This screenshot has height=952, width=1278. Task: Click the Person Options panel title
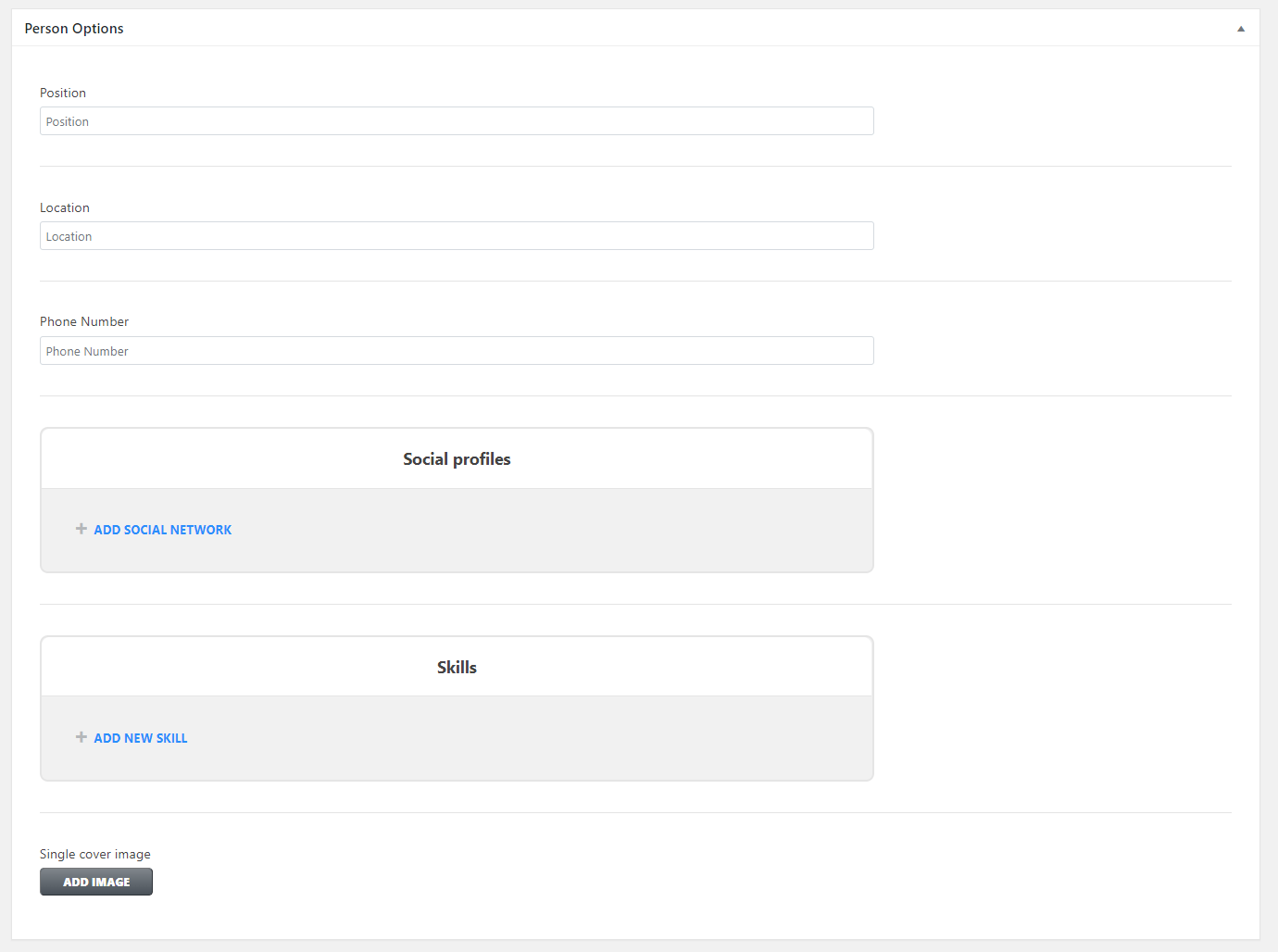point(74,29)
